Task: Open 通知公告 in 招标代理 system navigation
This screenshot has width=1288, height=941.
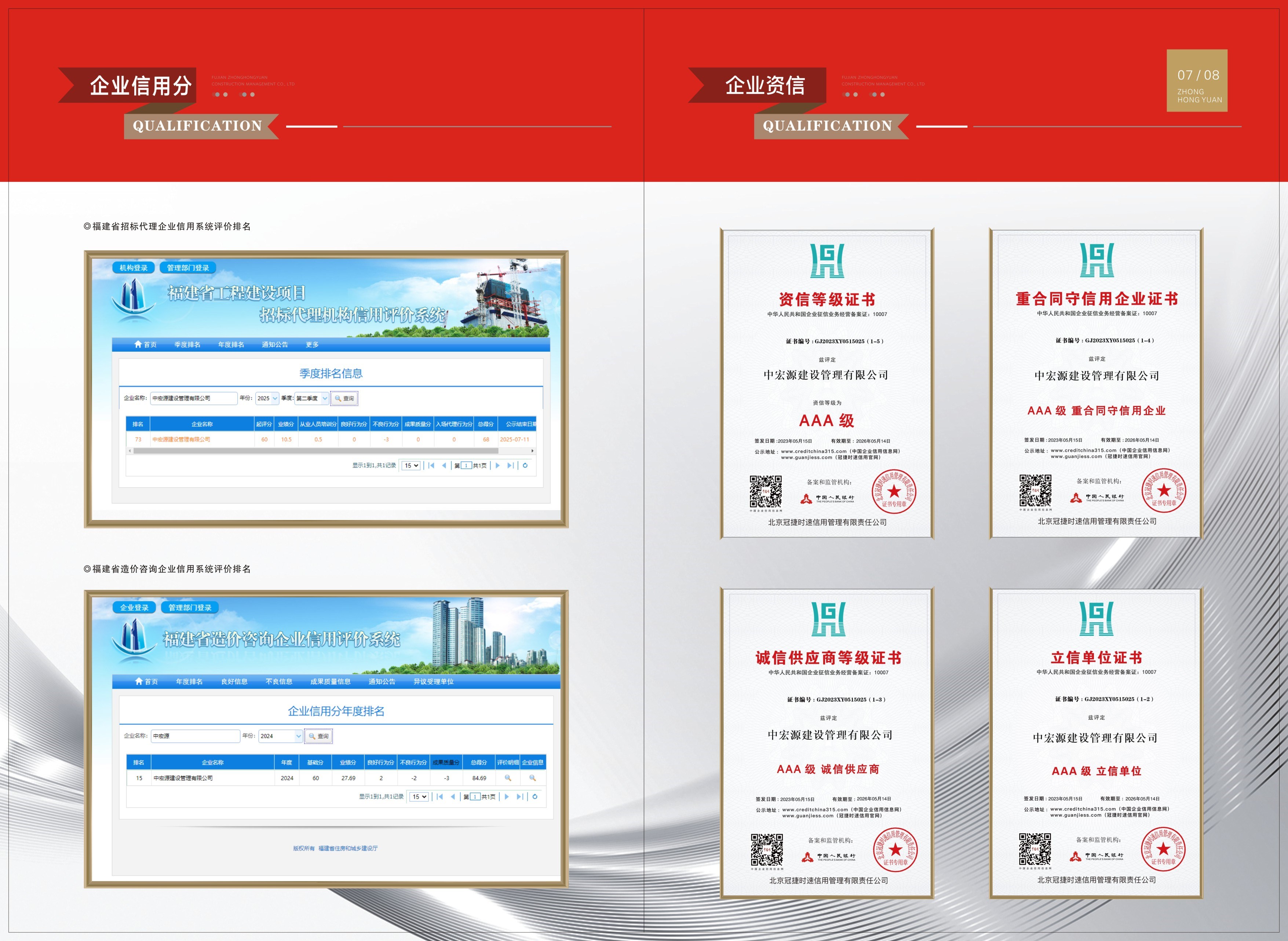Action: (275, 345)
